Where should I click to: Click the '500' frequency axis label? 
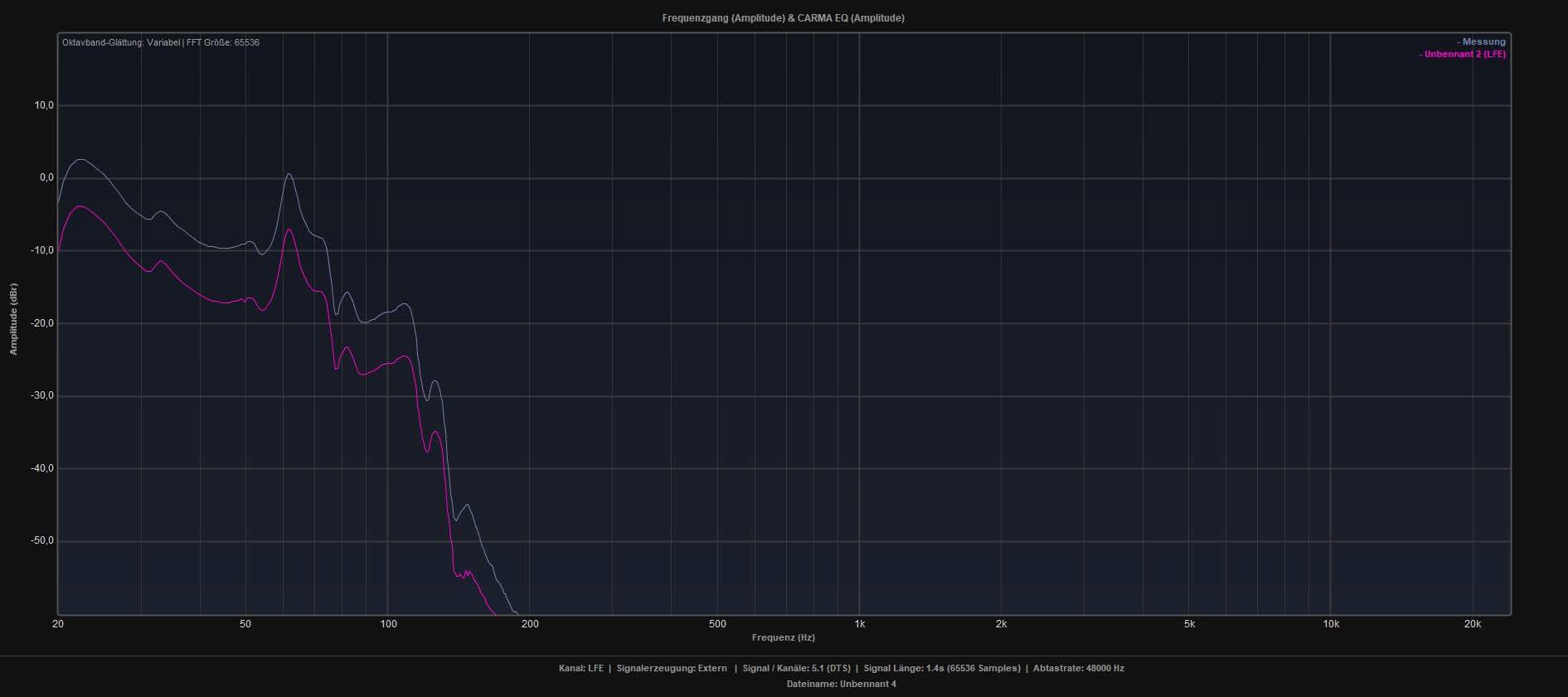717,624
